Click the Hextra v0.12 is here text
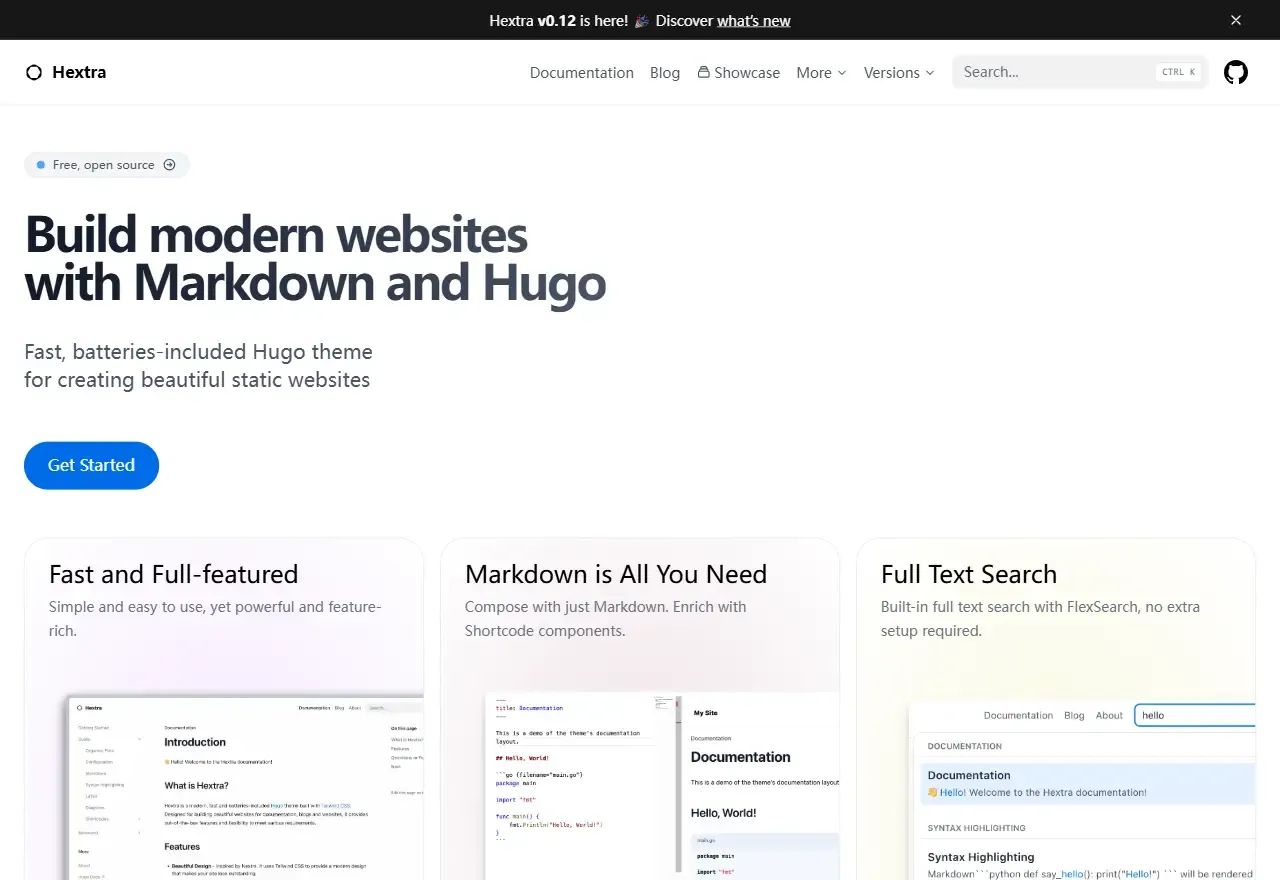This screenshot has width=1280, height=880. [x=559, y=20]
